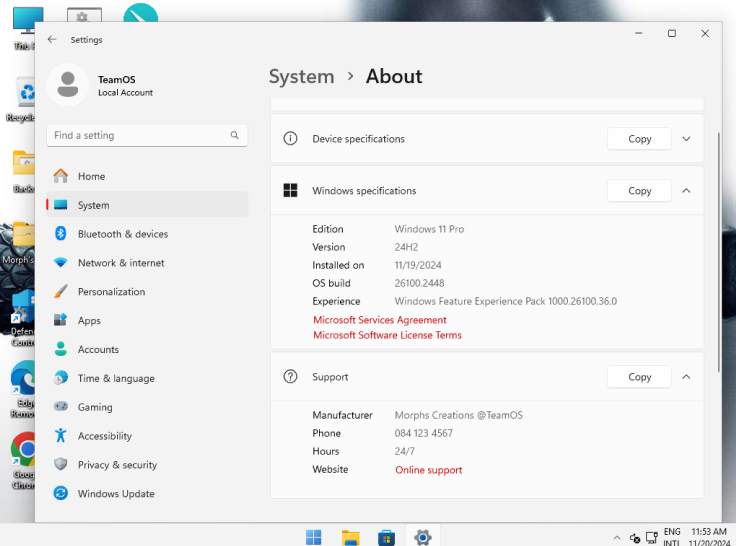Click the Installed on date 11/19/2024
The height and width of the screenshot is (546, 736).
point(418,265)
